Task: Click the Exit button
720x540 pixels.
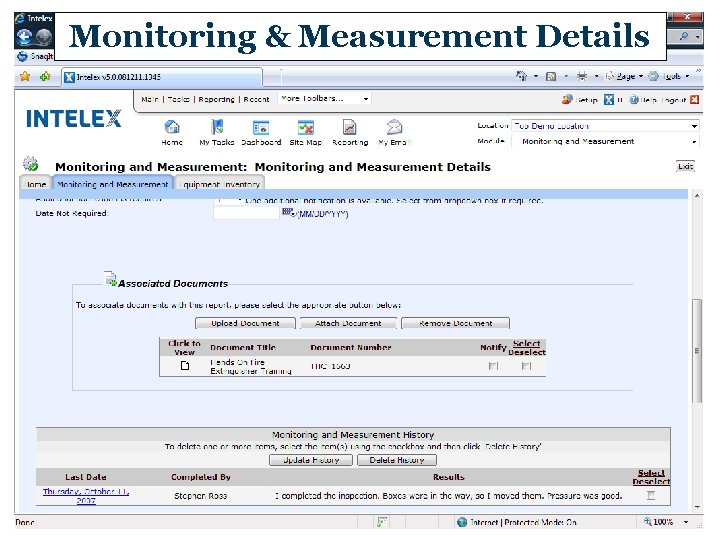Action: (x=685, y=166)
